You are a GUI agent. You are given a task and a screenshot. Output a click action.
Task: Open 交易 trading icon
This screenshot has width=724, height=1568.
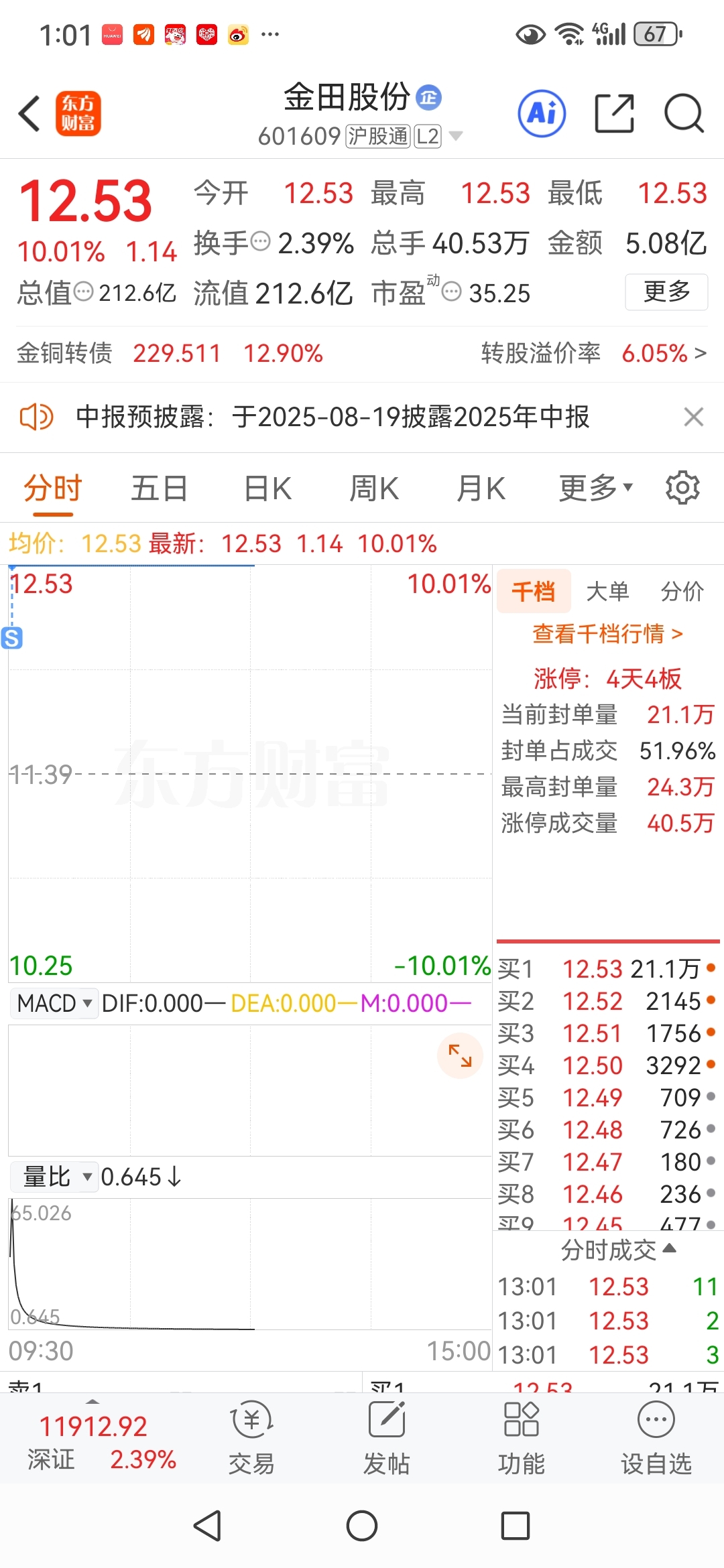pos(251,1437)
